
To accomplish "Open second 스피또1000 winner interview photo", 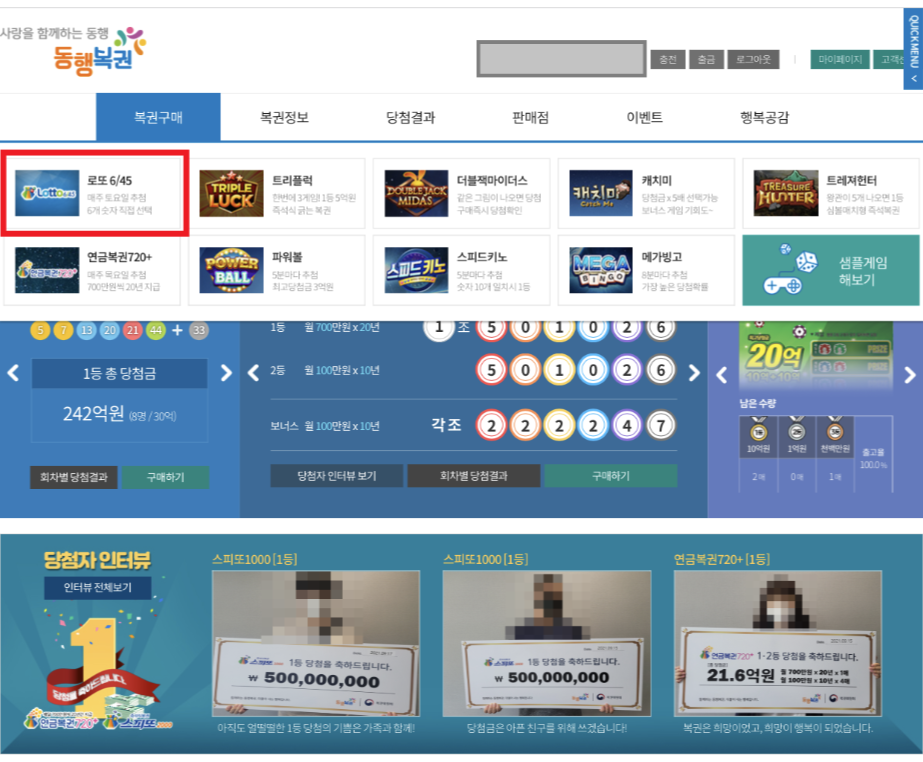I will (547, 644).
